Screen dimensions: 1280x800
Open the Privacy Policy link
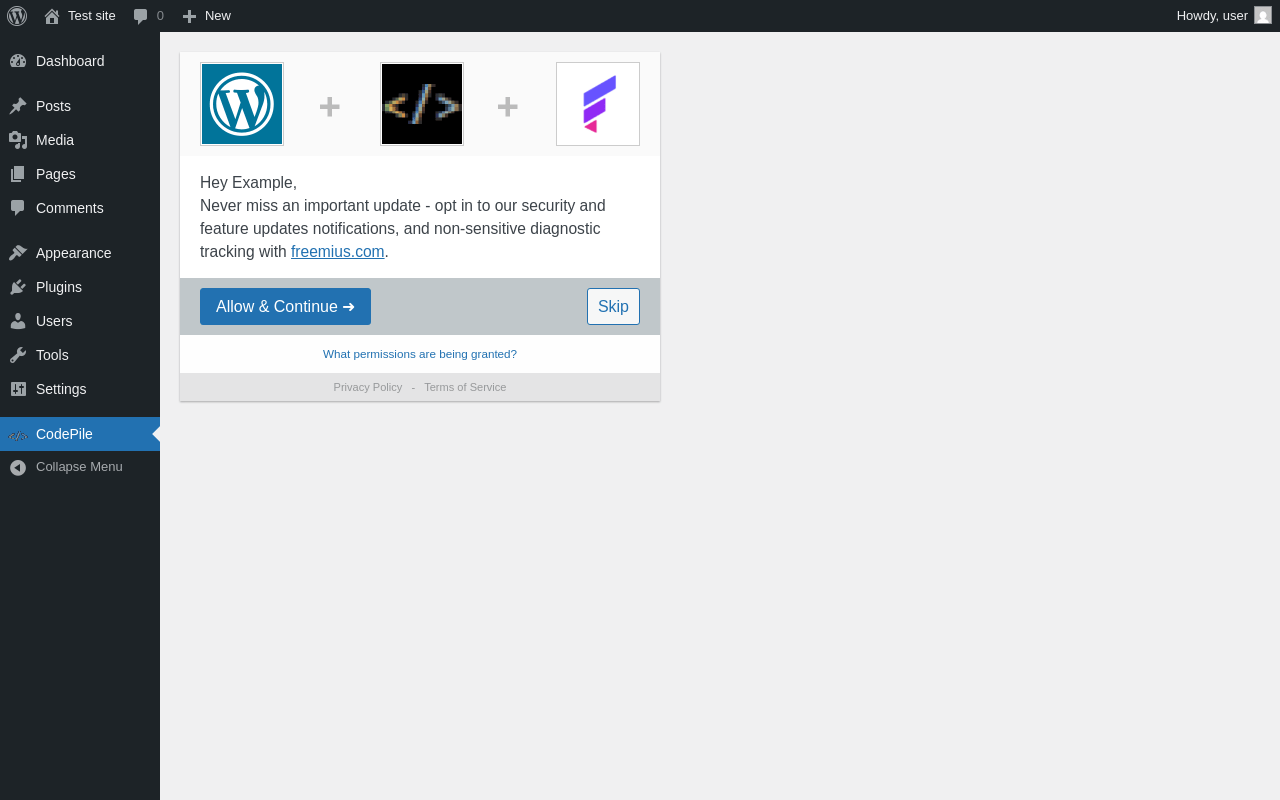[368, 387]
